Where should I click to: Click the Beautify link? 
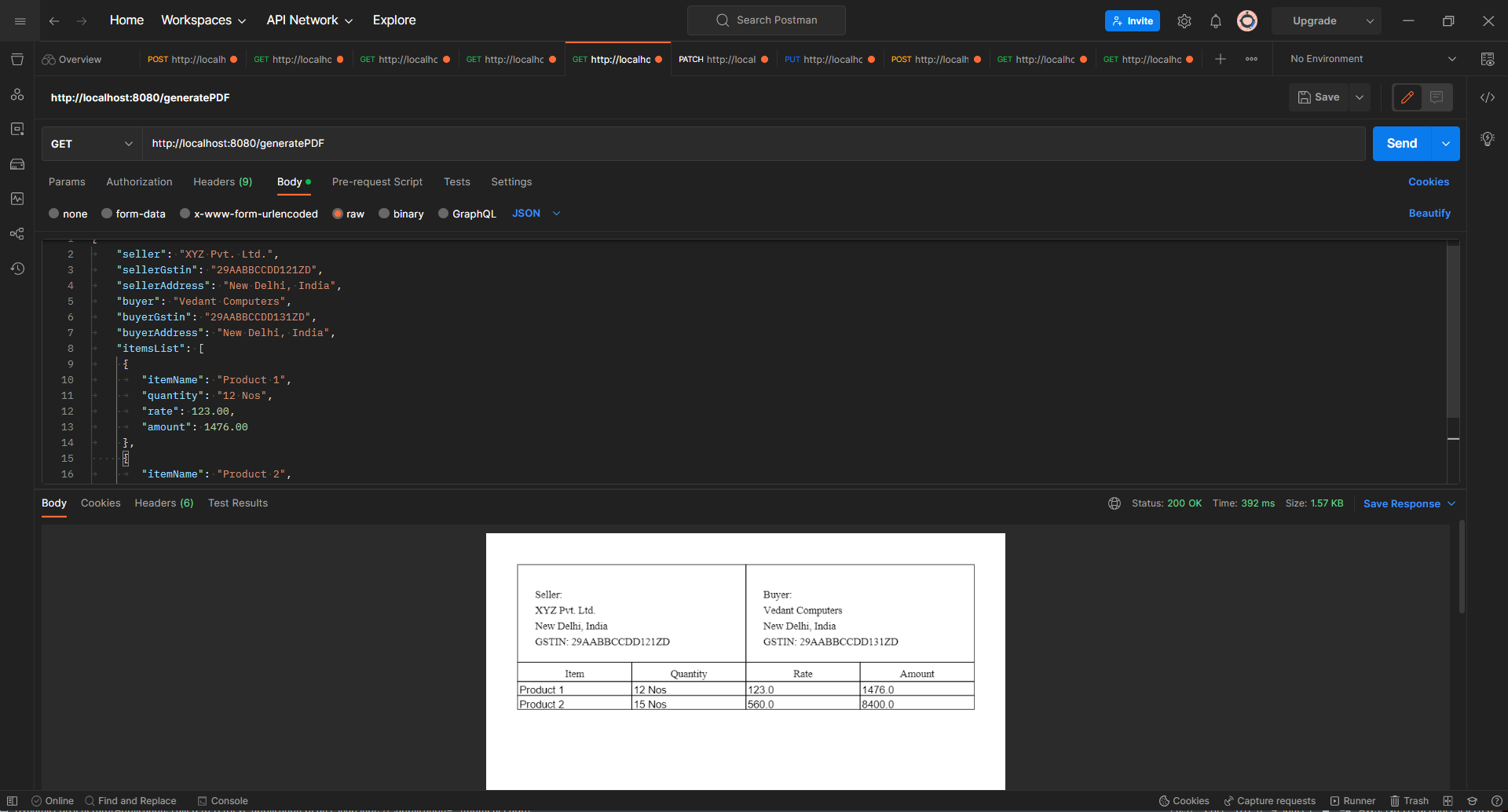(1429, 213)
